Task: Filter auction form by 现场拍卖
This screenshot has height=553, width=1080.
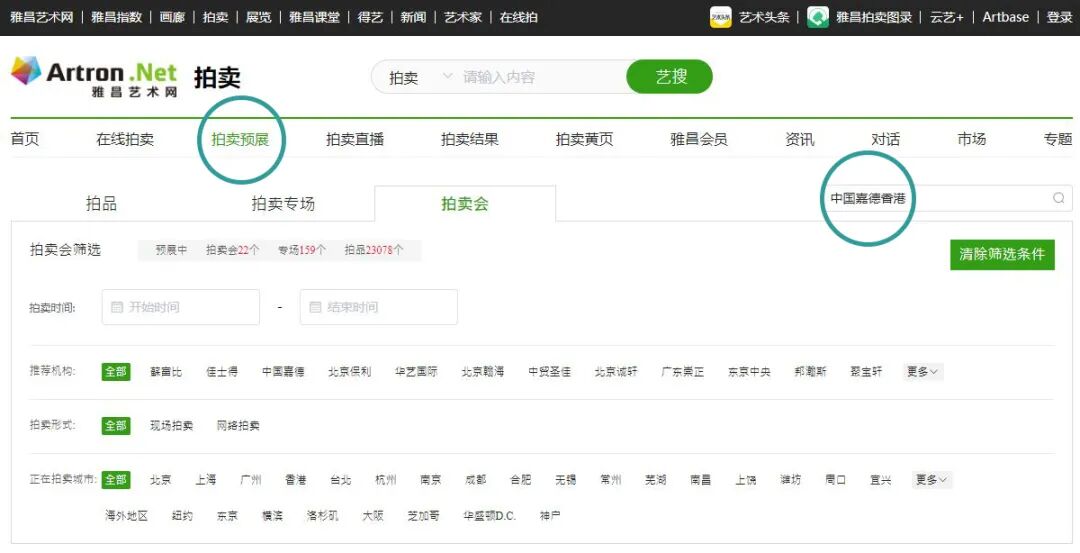Action: coord(172,426)
